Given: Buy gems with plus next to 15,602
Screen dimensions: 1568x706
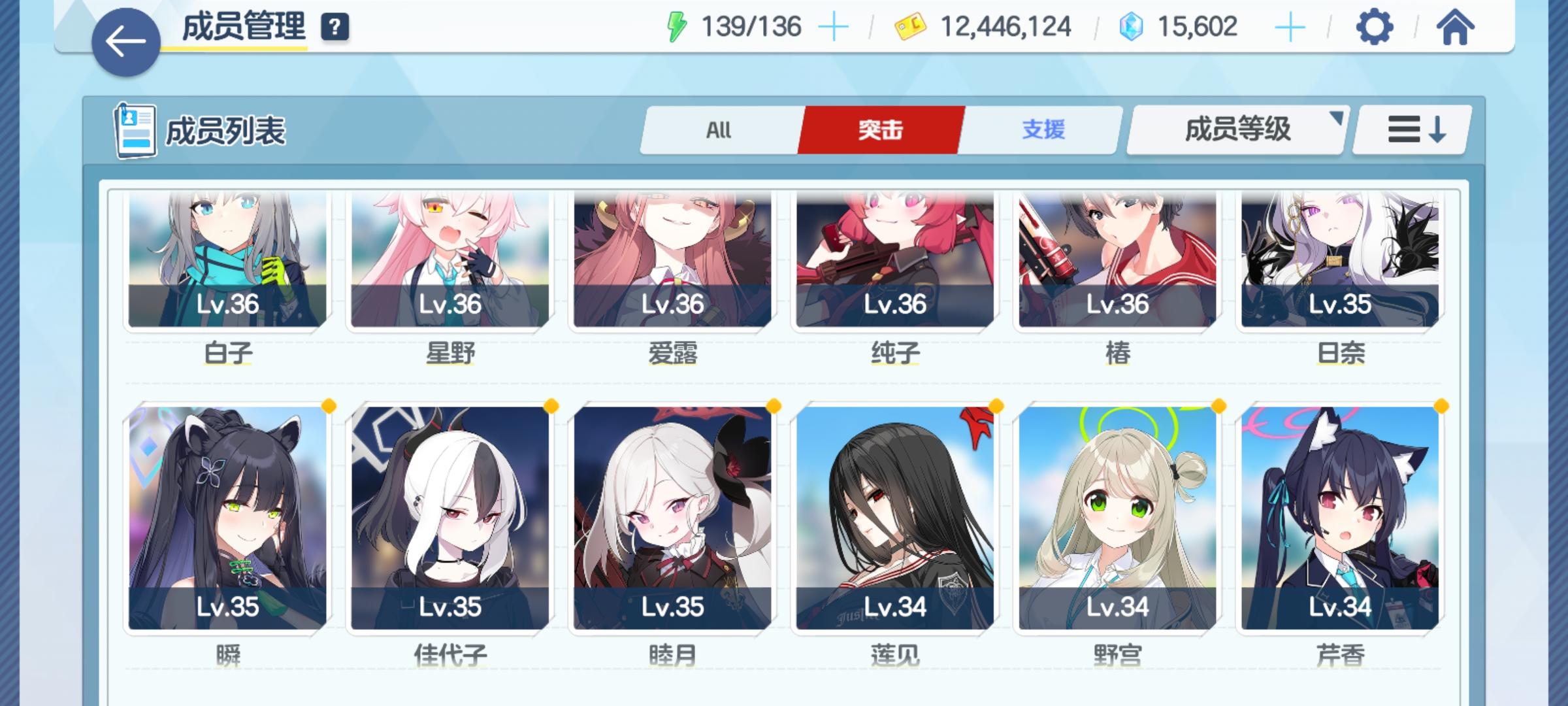Looking at the screenshot, I should (x=1290, y=27).
